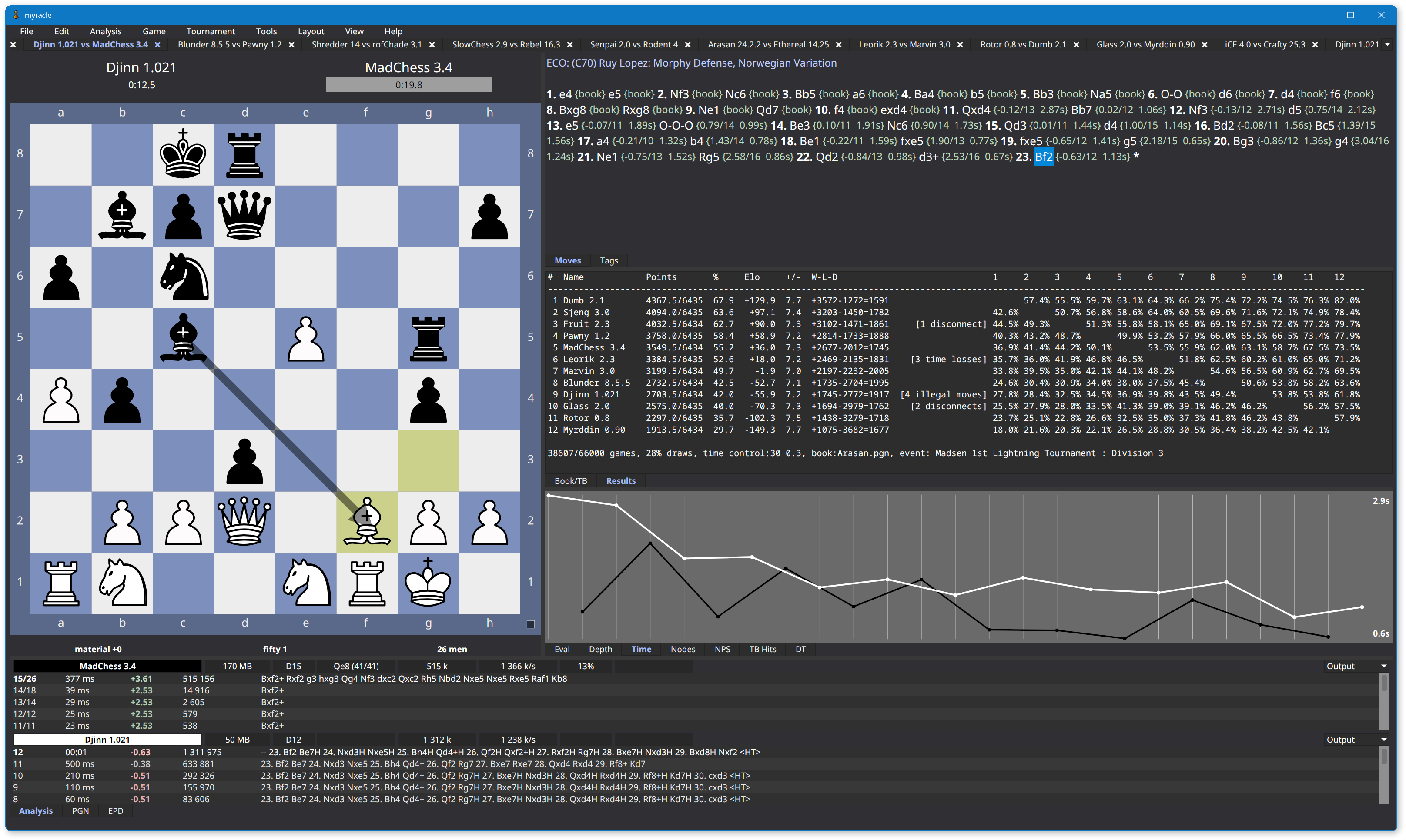The height and width of the screenshot is (840, 1406).
Task: Select the Results tab
Action: 621,481
